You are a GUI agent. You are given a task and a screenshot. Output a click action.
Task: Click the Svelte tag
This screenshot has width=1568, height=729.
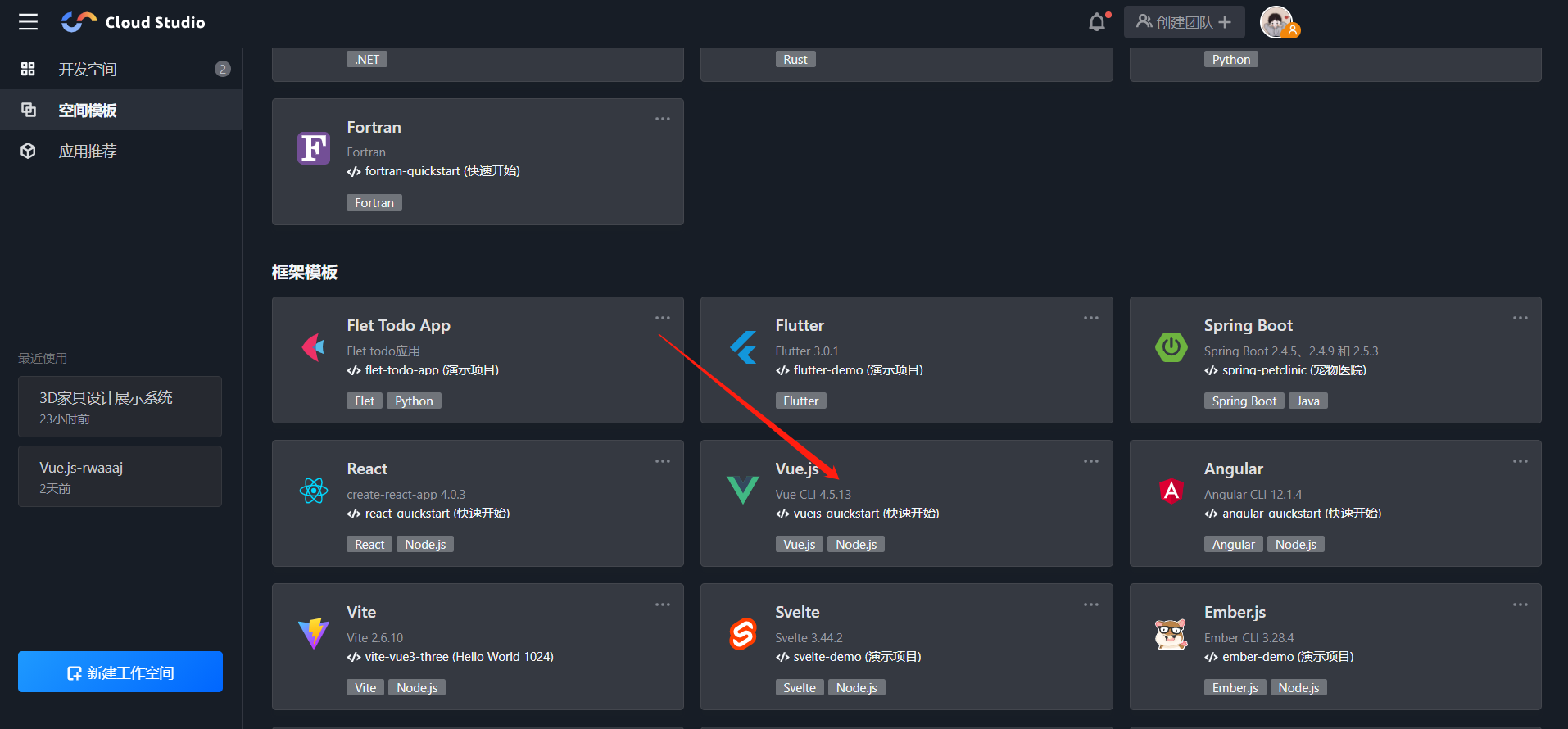coord(800,687)
